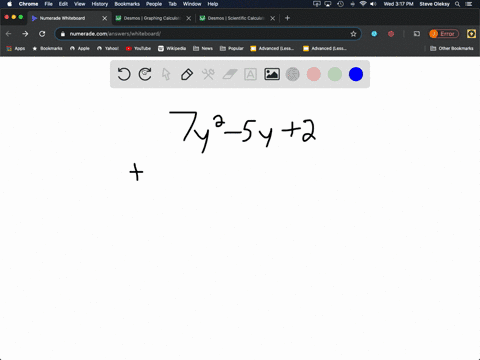Switch to Desmos Graphing Calculator tab
Image resolution: width=480 pixels, height=360 pixels.
(152, 18)
